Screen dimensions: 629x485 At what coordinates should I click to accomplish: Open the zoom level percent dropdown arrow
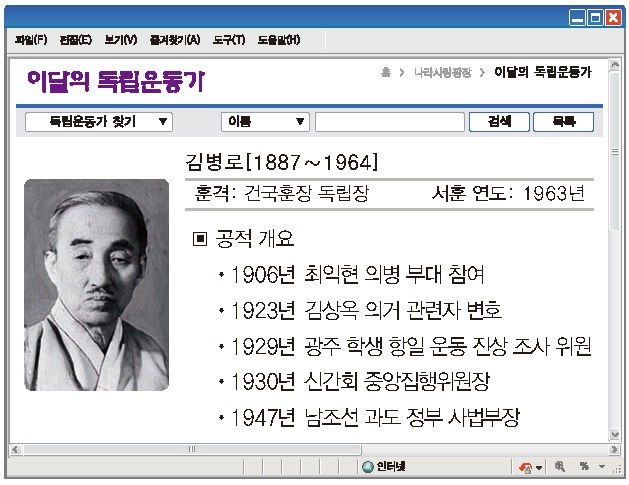[601, 467]
